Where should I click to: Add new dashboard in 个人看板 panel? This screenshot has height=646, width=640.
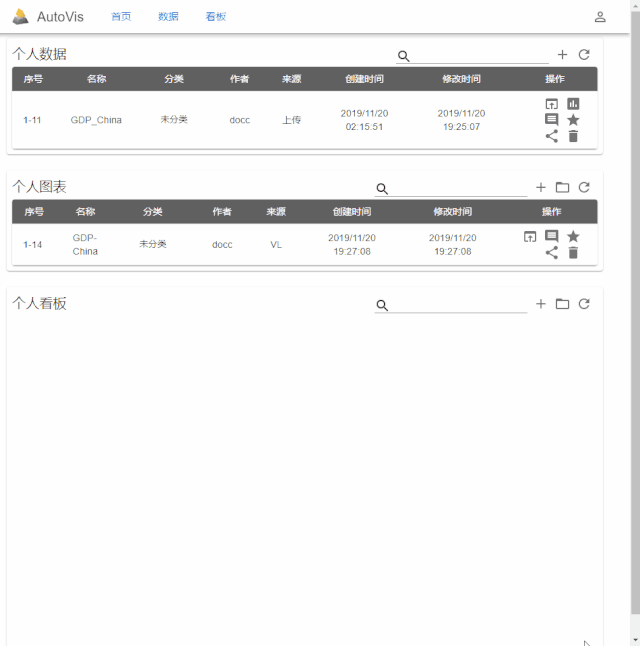pos(541,304)
